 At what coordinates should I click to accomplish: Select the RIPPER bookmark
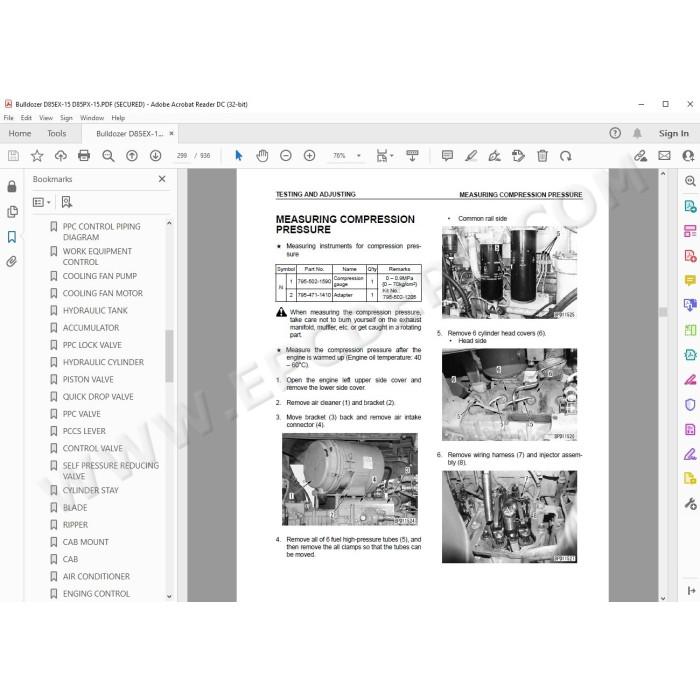tap(75, 525)
